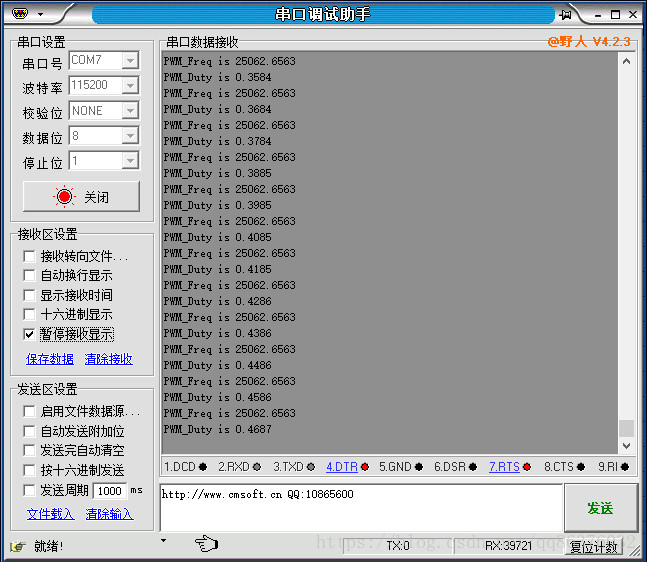Screen dimensions: 647x562
Task: Click the 1.DCD signal indicator
Action: [185, 467]
